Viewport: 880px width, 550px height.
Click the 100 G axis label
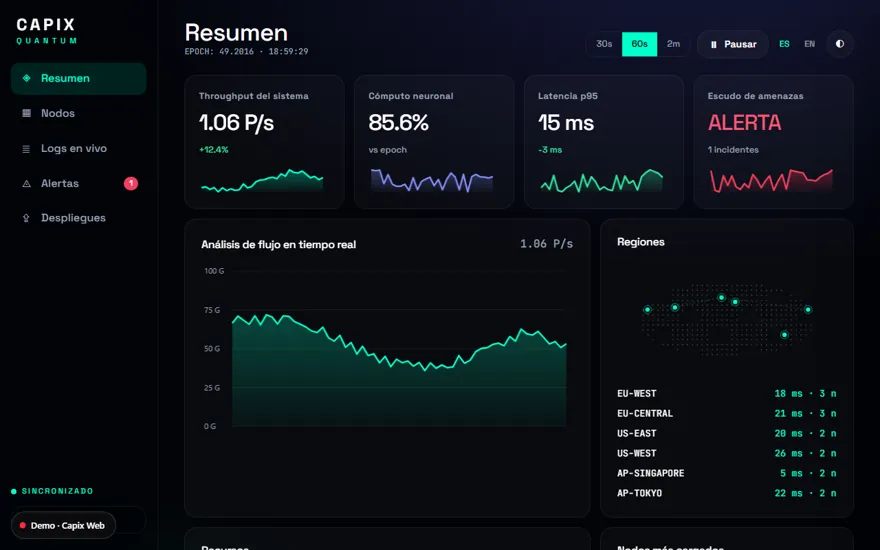[x=214, y=271]
